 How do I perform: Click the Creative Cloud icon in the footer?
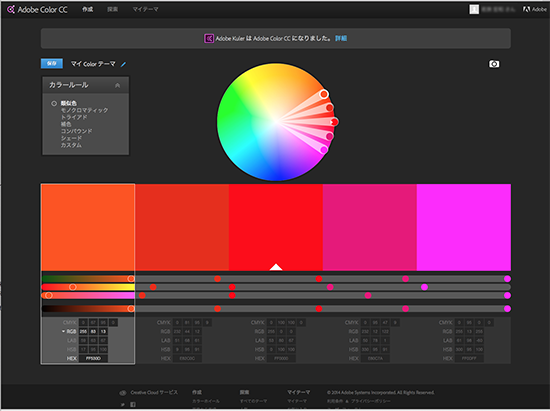click(x=122, y=393)
